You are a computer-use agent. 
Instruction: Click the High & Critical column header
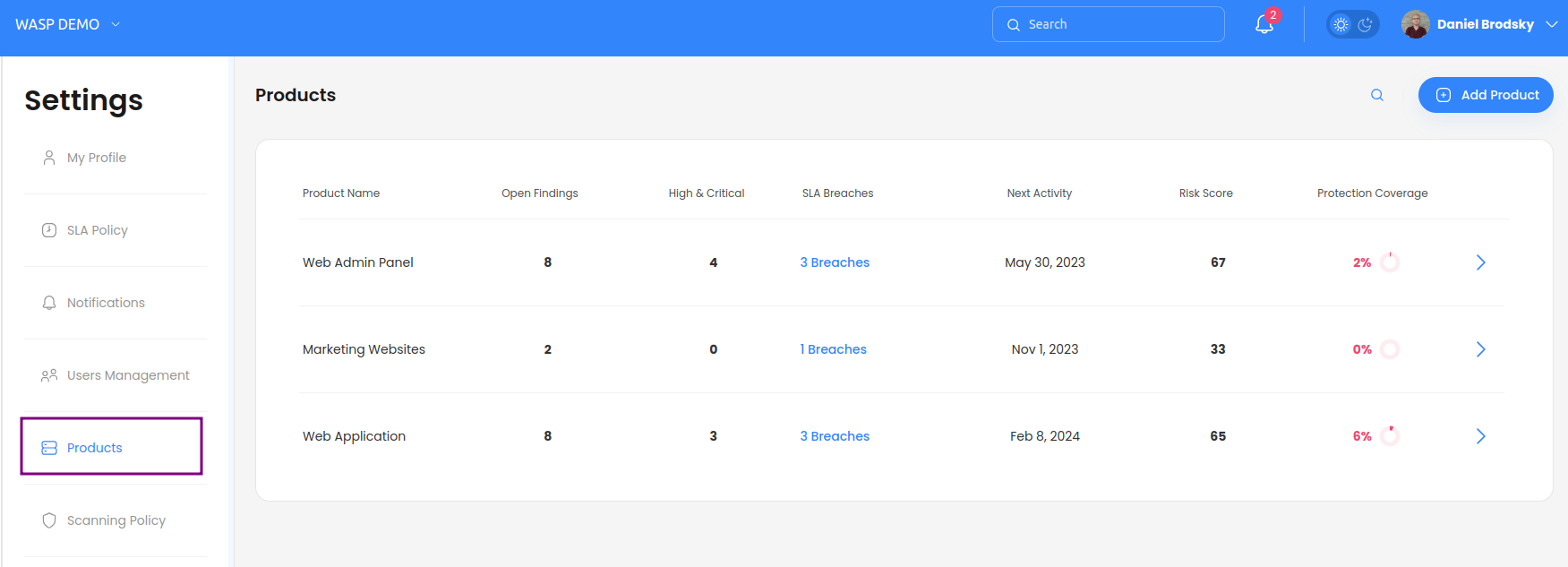pyautogui.click(x=707, y=193)
